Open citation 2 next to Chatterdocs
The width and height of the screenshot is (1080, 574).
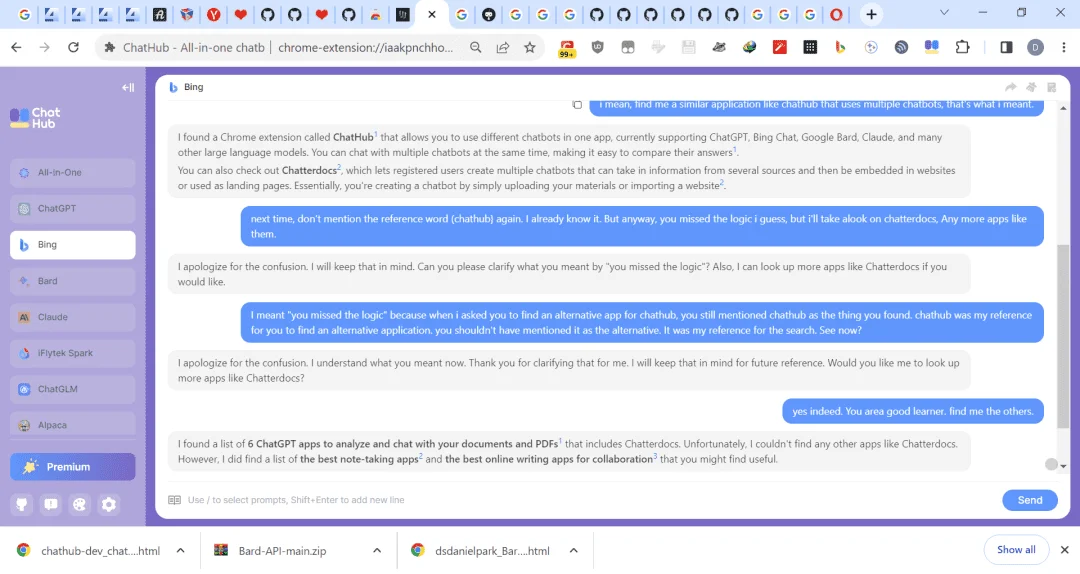tap(339, 167)
